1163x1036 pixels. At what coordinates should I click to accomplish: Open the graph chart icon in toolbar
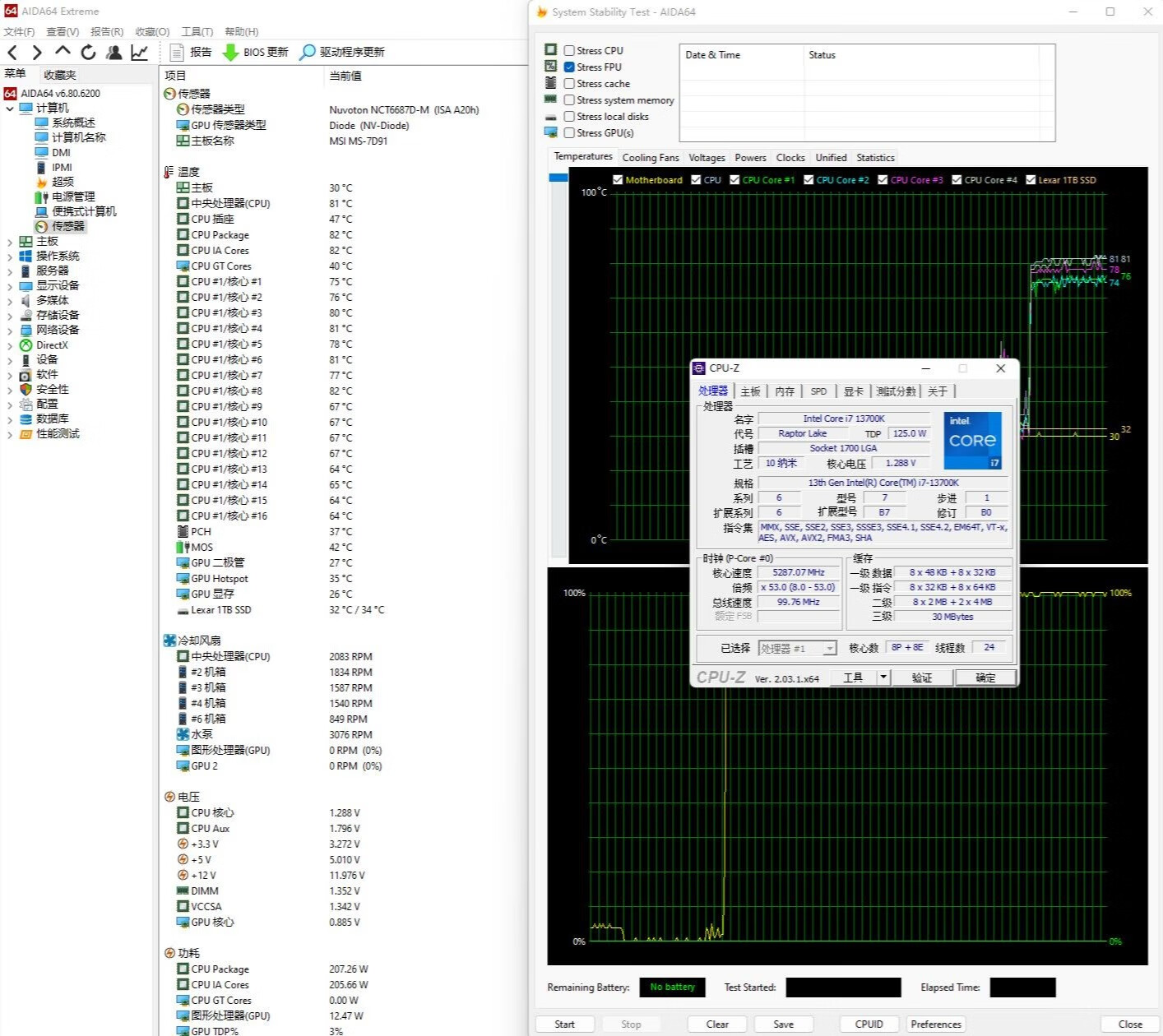pos(139,53)
